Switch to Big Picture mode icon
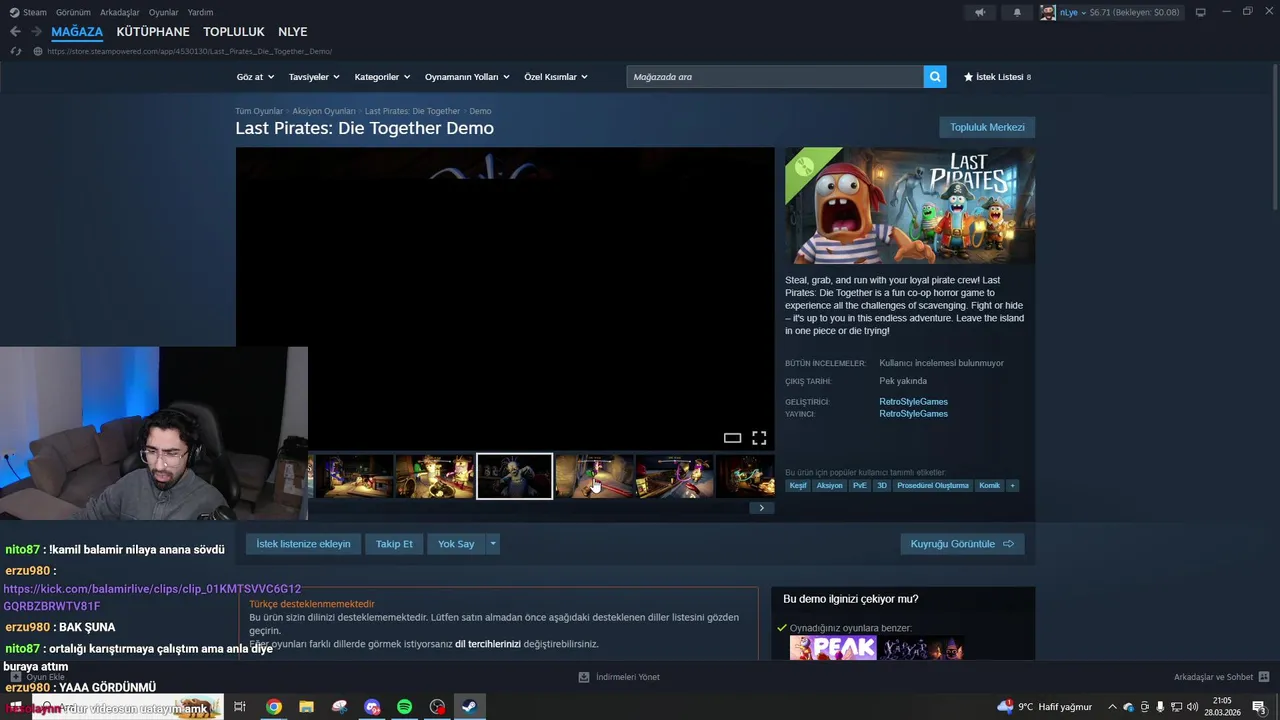1280x720 pixels. (x=1200, y=12)
